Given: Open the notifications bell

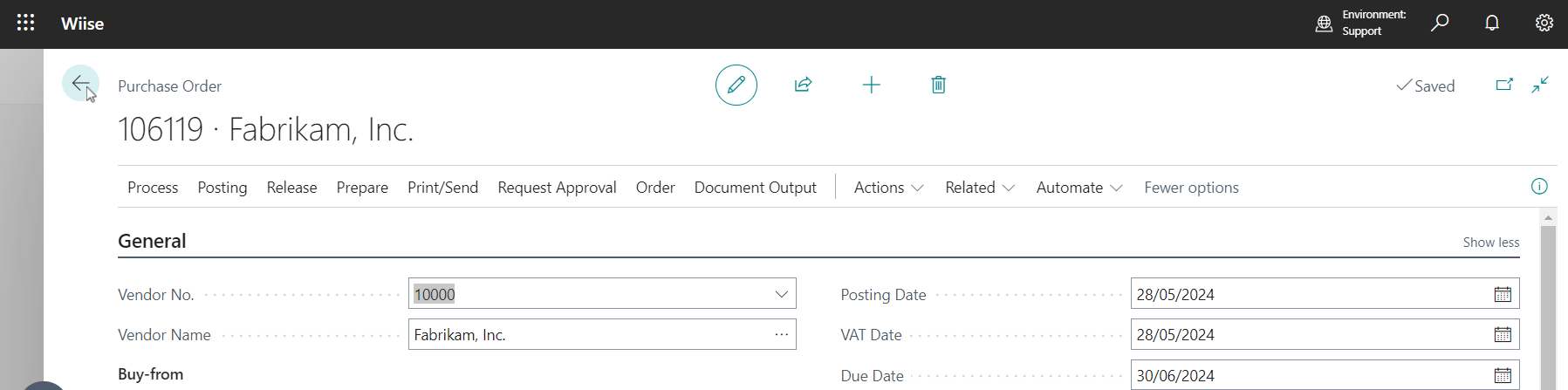Looking at the screenshot, I should tap(1492, 23).
